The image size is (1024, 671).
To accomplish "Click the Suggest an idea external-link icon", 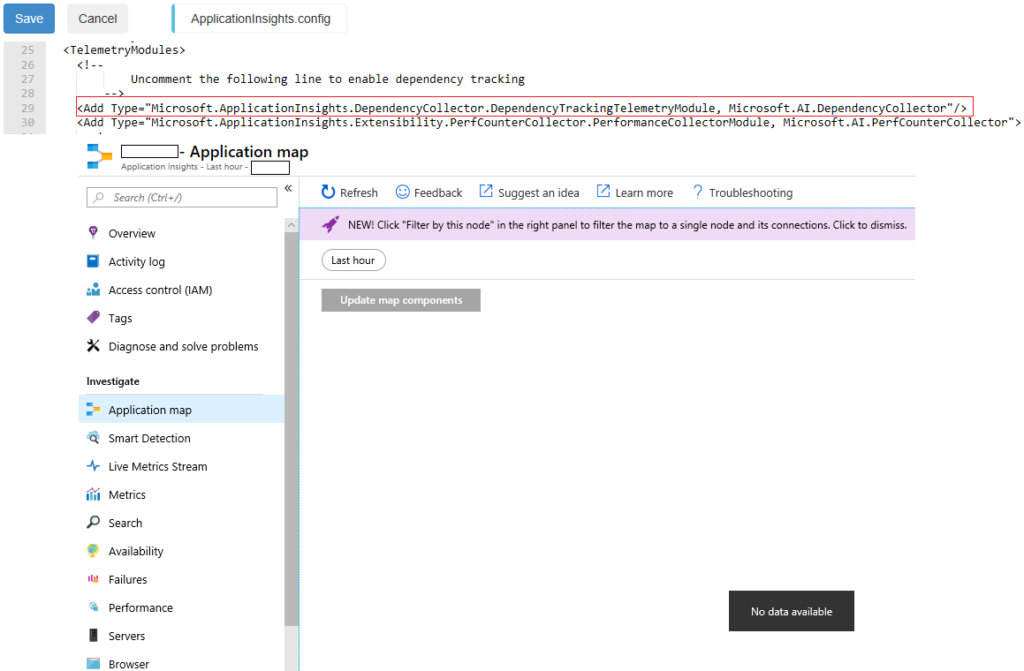I will (x=486, y=191).
